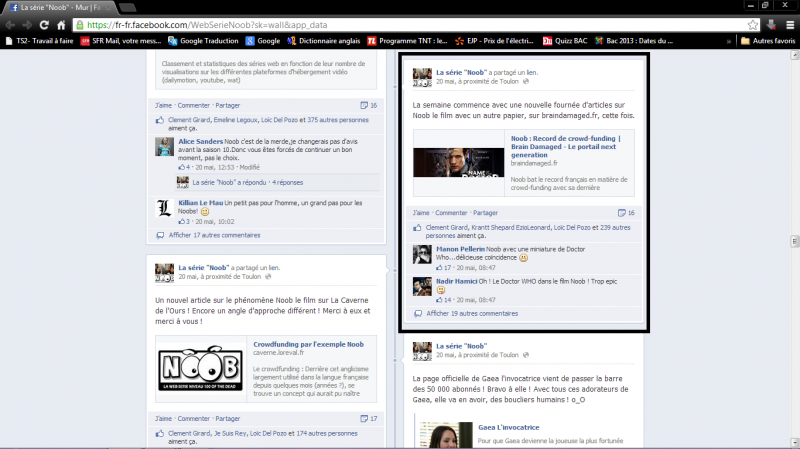Expand Afficher 19 autres commentaires

[x=472, y=314]
